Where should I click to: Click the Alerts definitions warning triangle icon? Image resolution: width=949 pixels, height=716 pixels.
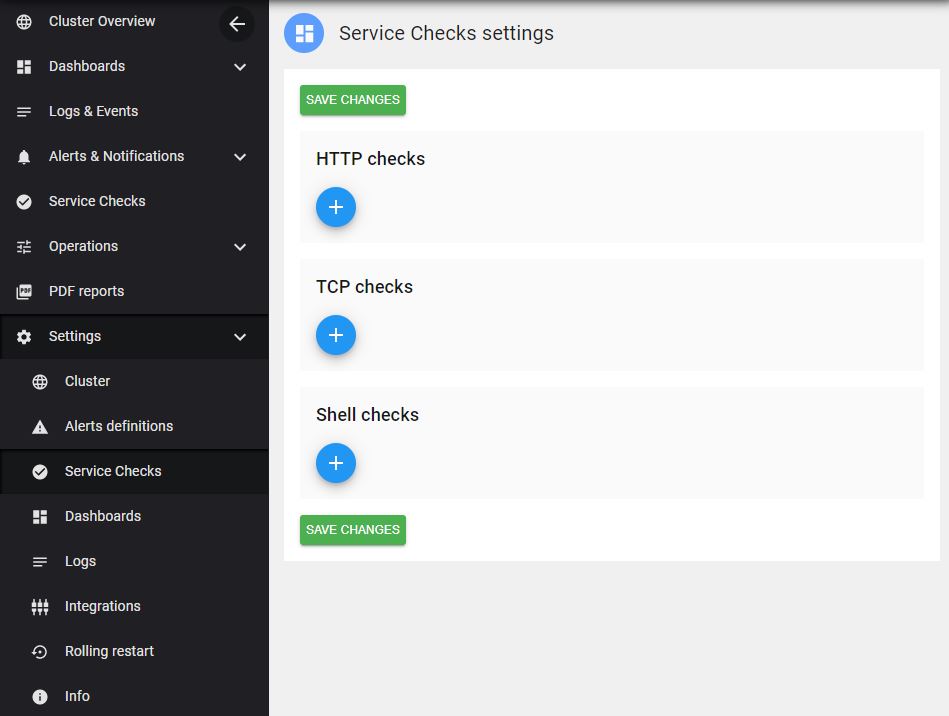tap(40, 427)
